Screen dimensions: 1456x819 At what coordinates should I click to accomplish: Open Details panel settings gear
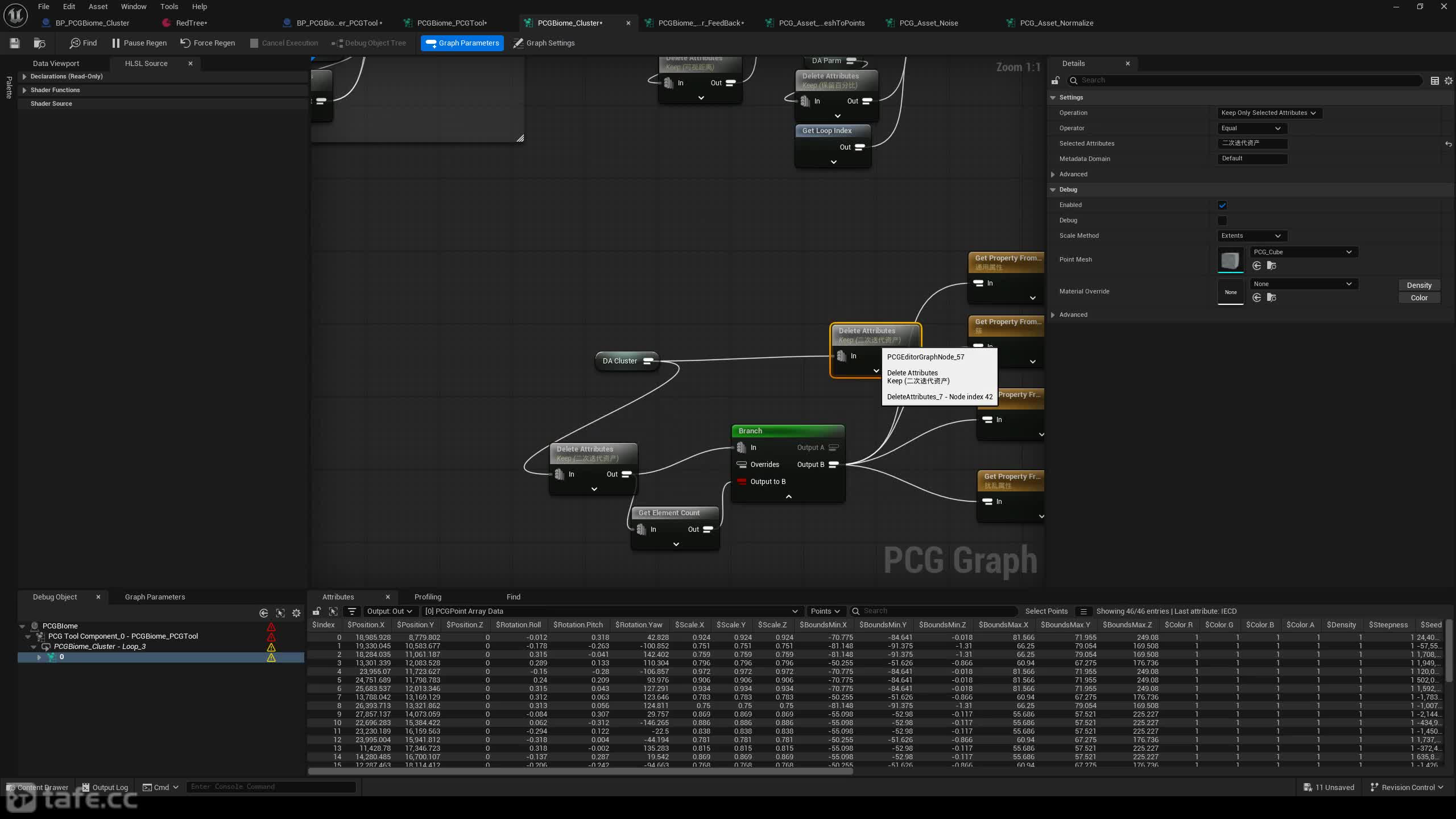[x=1448, y=81]
